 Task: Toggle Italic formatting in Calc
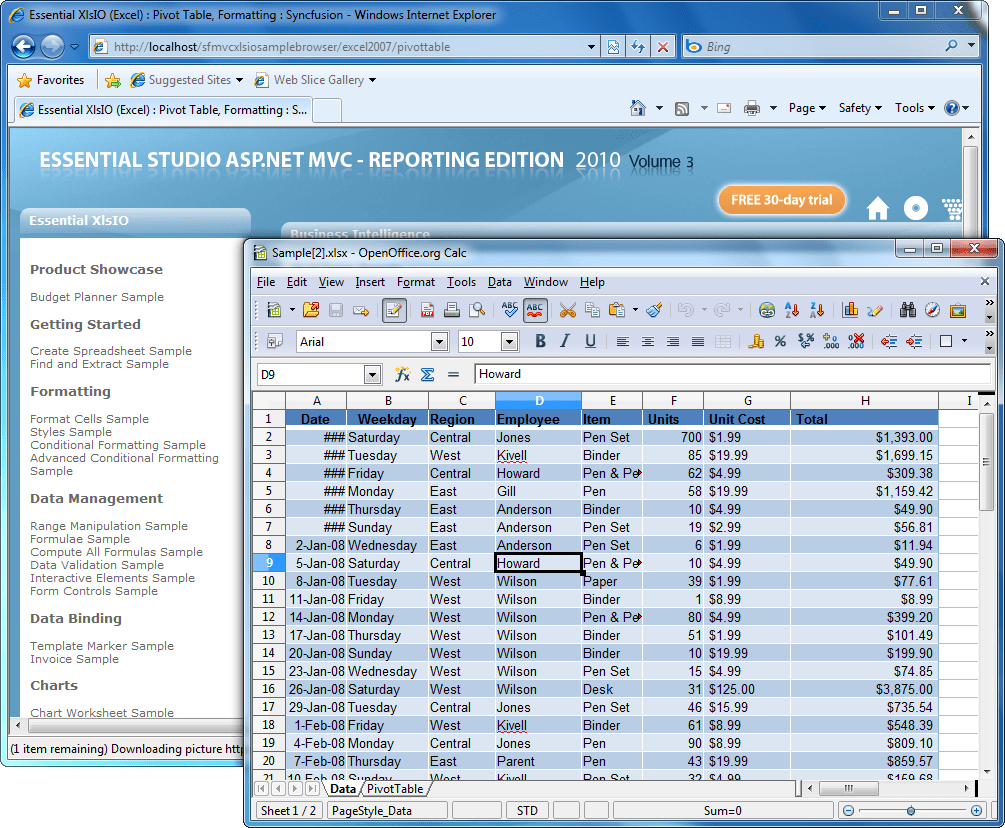point(565,342)
